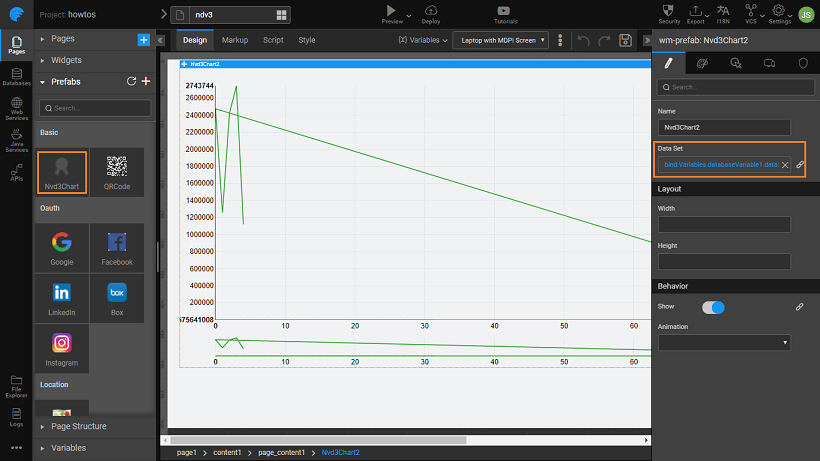Image resolution: width=820 pixels, height=461 pixels.
Task: Switch to the Script tab
Action: coord(273,40)
